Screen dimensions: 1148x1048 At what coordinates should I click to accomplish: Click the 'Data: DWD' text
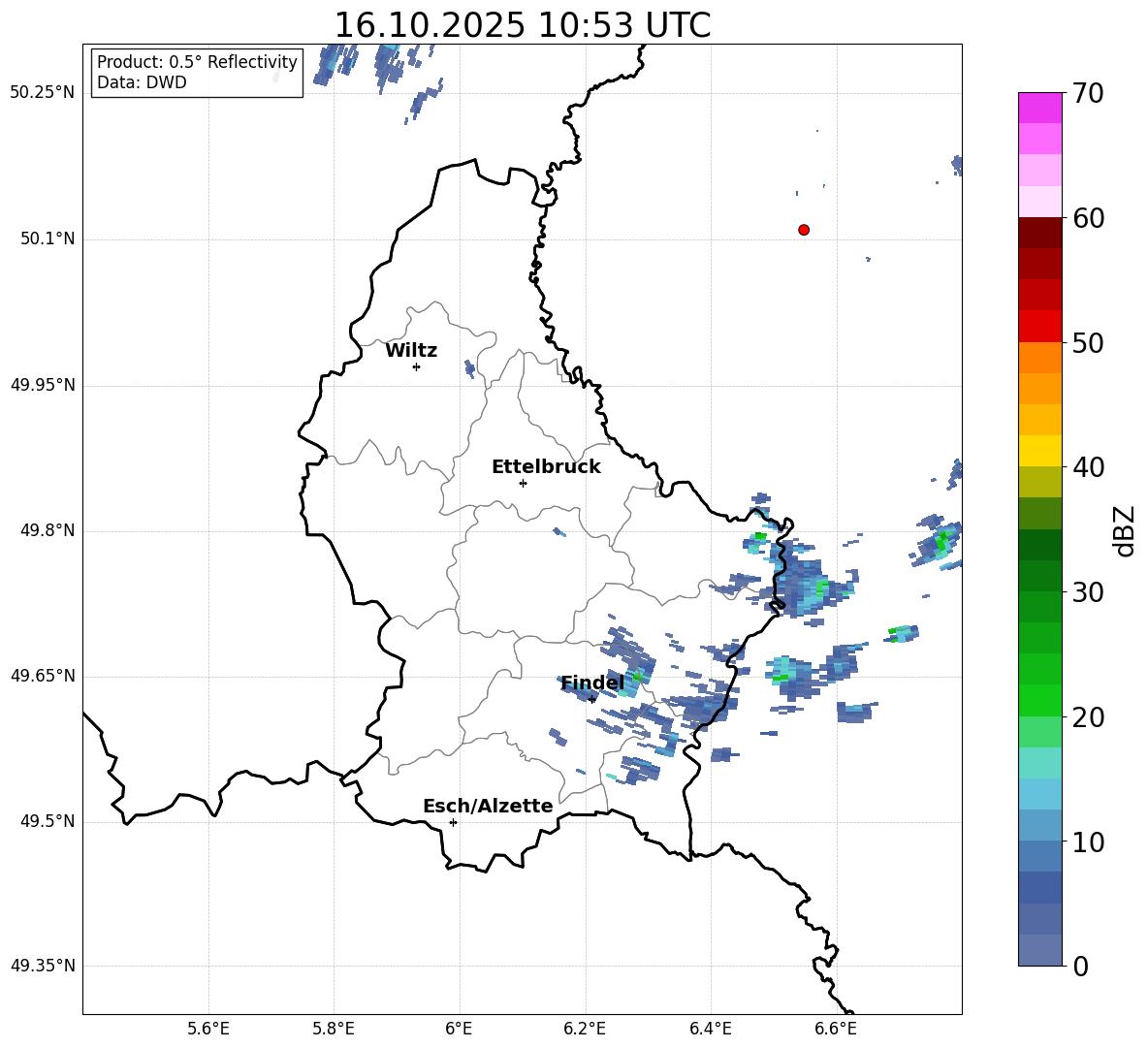click(x=142, y=82)
